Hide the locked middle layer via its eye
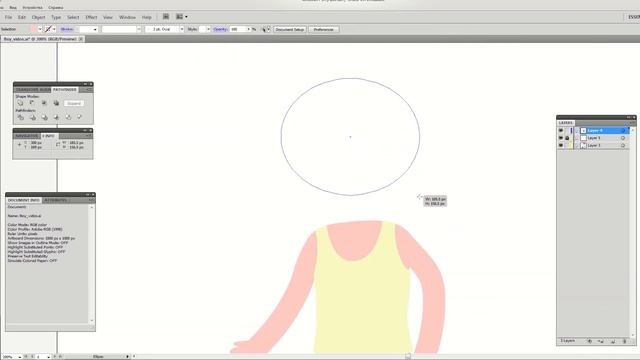The width and height of the screenshot is (640, 360). coord(561,138)
